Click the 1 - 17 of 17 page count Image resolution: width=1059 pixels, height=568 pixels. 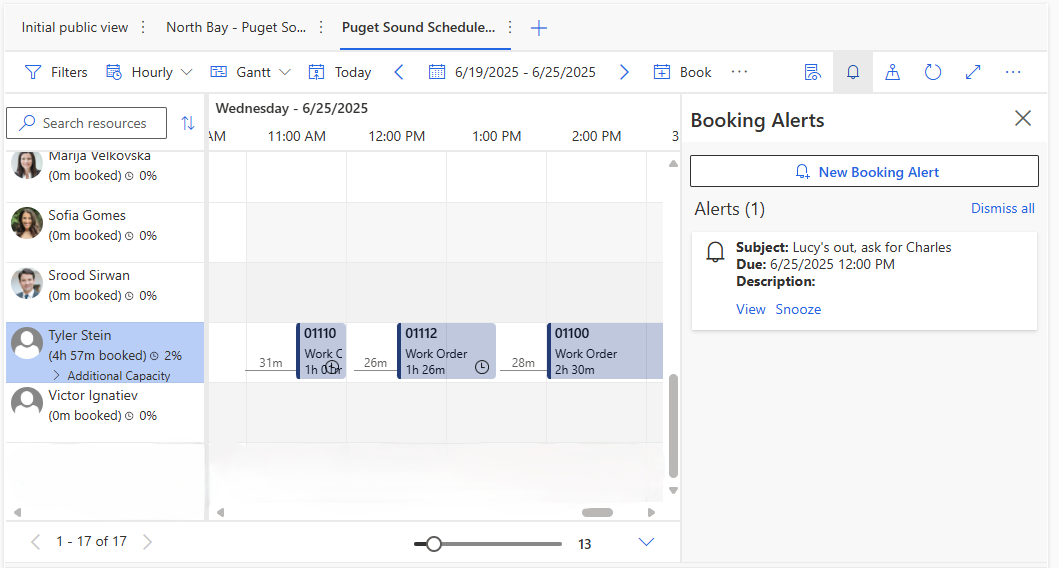click(x=91, y=542)
